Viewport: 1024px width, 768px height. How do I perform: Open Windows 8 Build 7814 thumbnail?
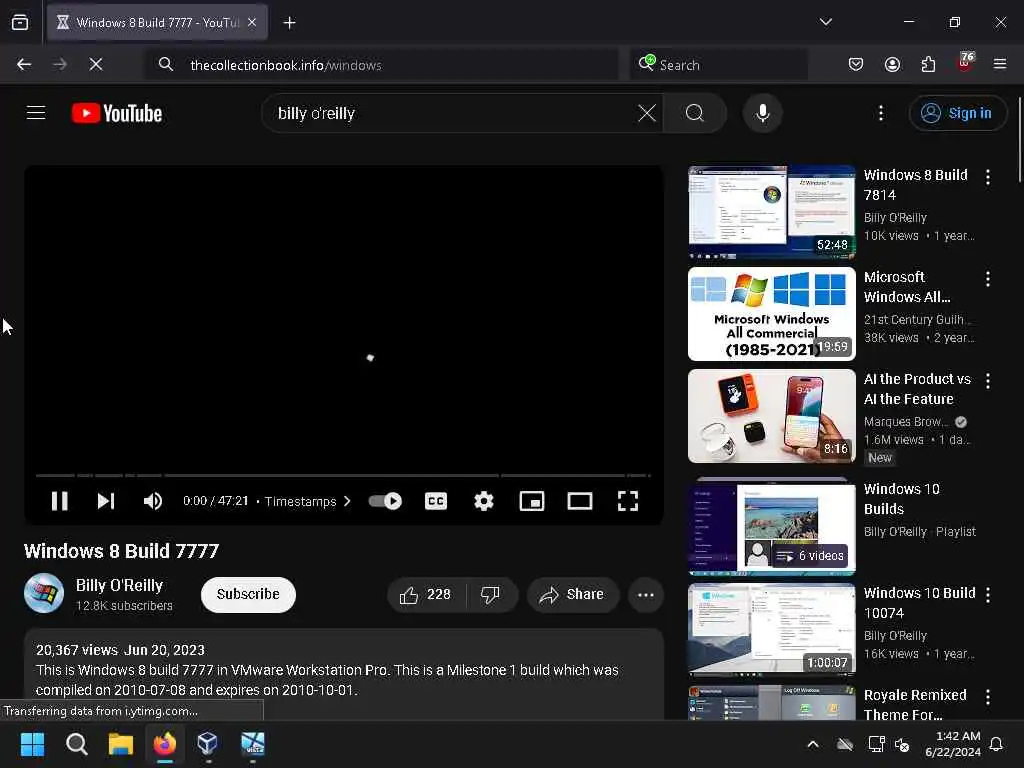(x=771, y=212)
